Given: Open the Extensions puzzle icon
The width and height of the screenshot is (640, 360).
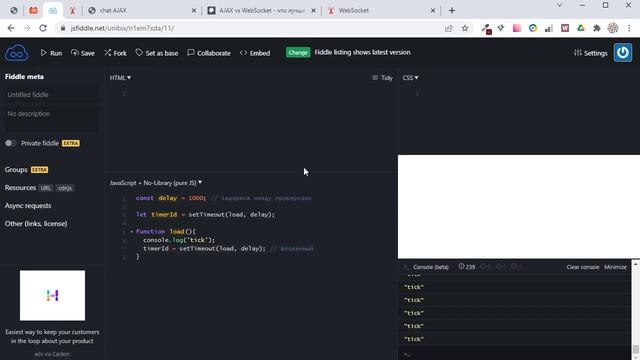Looking at the screenshot, I should click(x=597, y=28).
